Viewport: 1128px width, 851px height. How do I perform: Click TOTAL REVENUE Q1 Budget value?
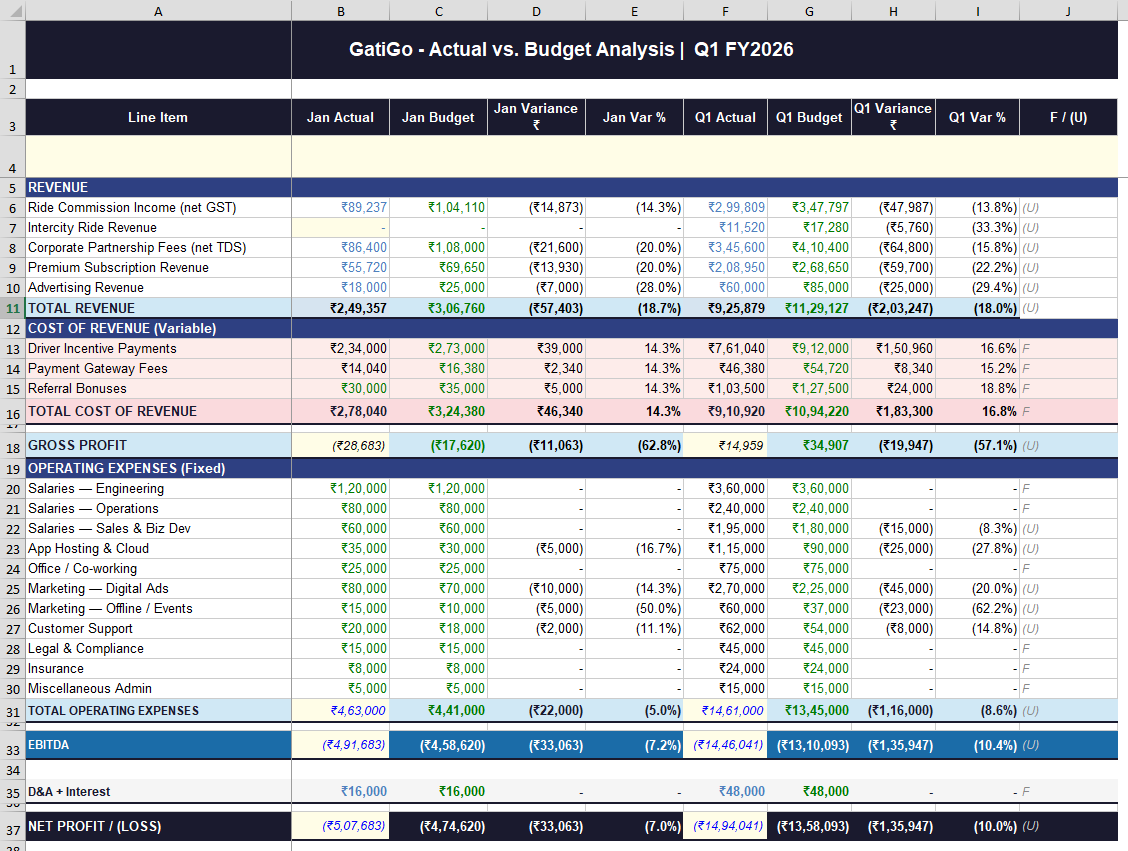coord(809,308)
